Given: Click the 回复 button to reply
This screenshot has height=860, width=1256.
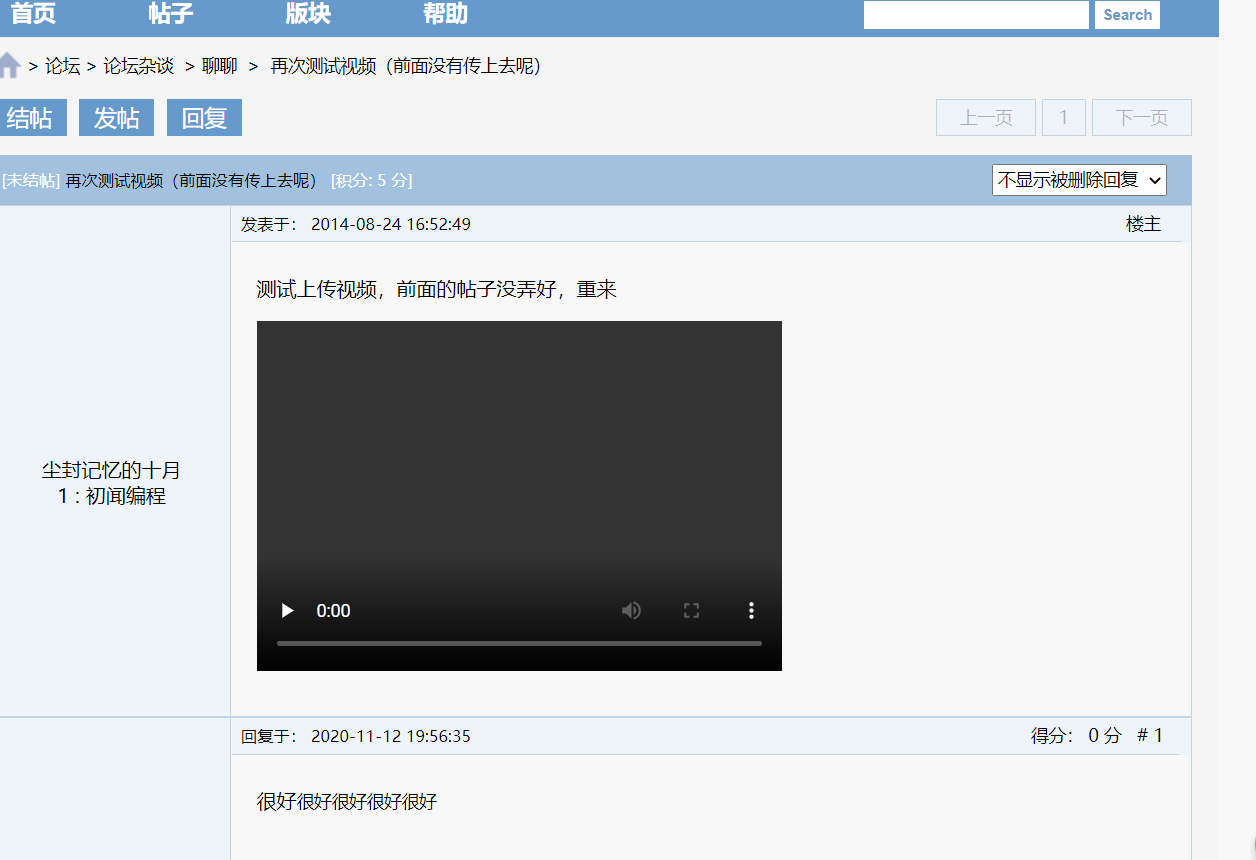Looking at the screenshot, I should click(203, 117).
